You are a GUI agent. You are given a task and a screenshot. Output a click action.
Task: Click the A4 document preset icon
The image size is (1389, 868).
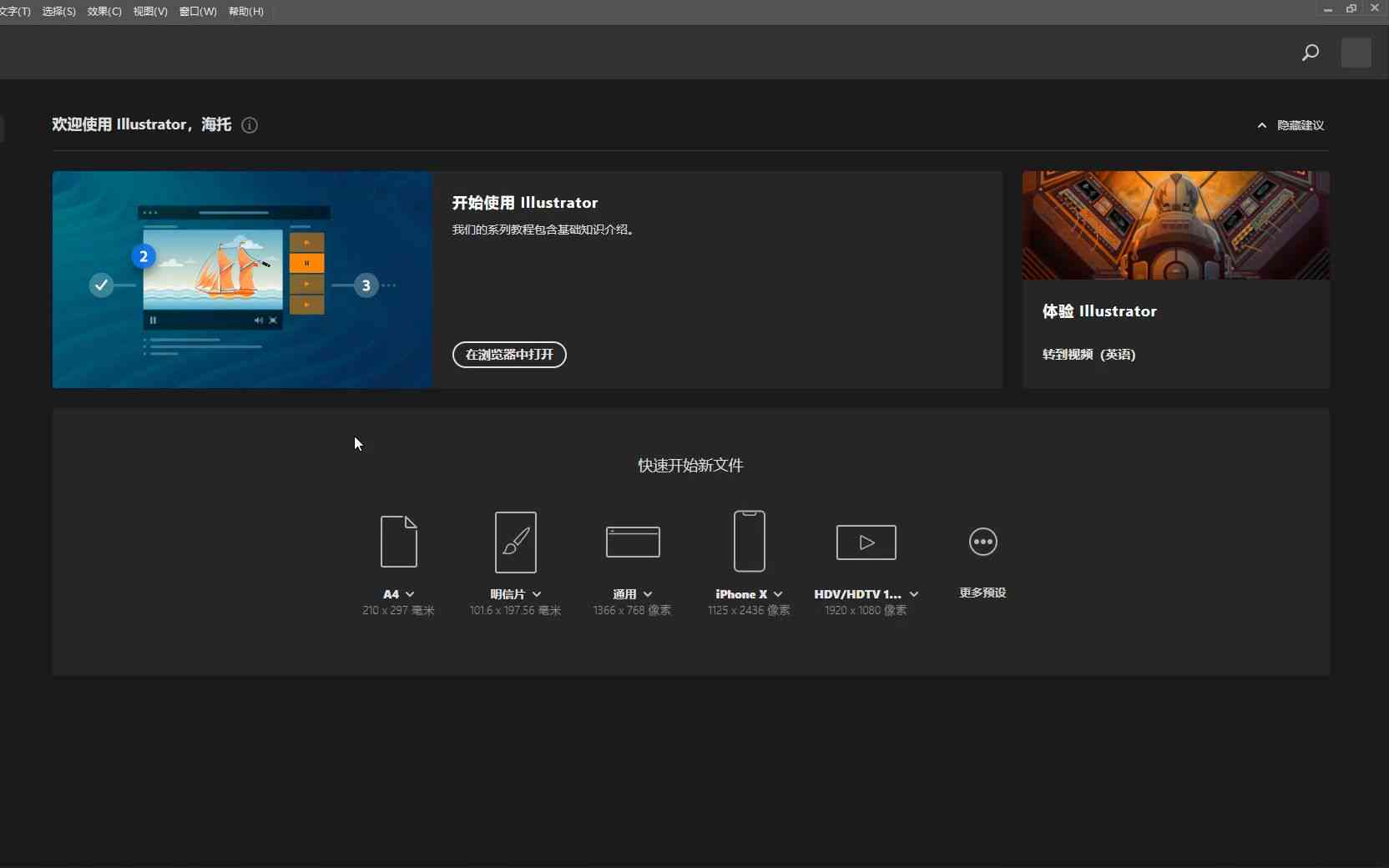point(399,542)
